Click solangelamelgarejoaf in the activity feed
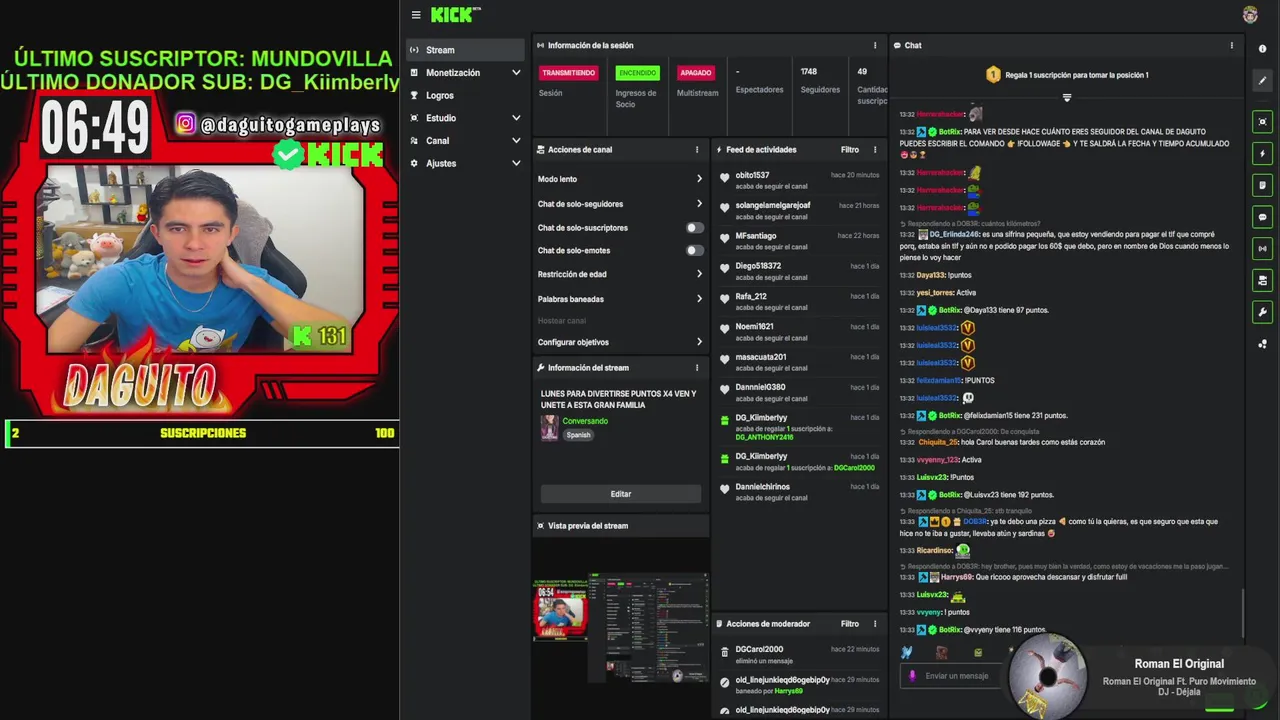1280x720 pixels. (x=773, y=205)
